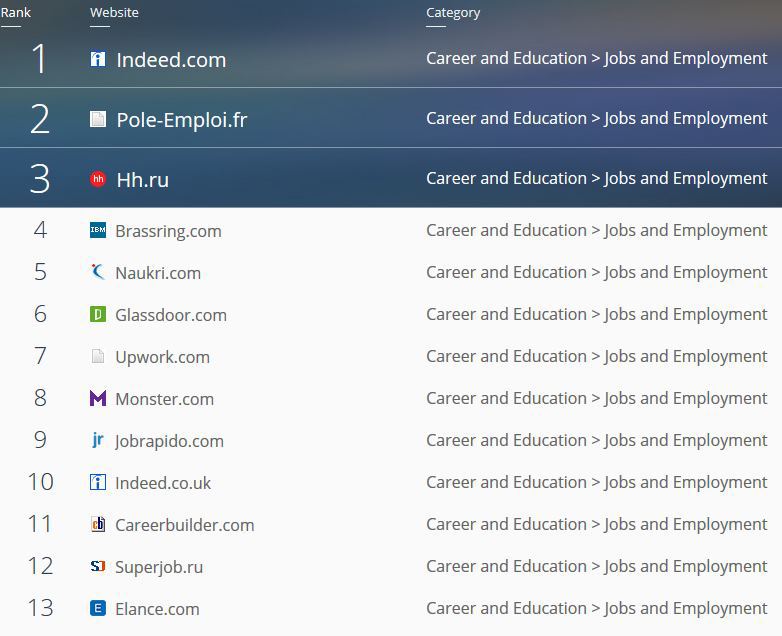Click the category text in Hh.ru row

596,179
